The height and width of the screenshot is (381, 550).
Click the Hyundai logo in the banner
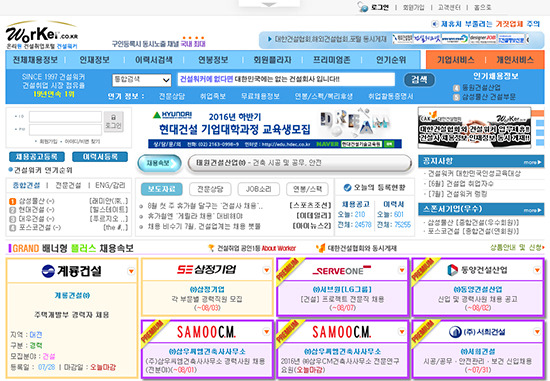173,115
